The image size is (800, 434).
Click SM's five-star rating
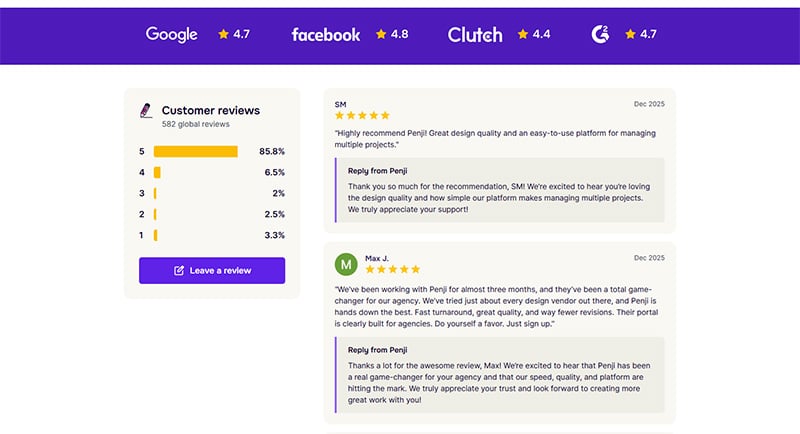click(362, 116)
